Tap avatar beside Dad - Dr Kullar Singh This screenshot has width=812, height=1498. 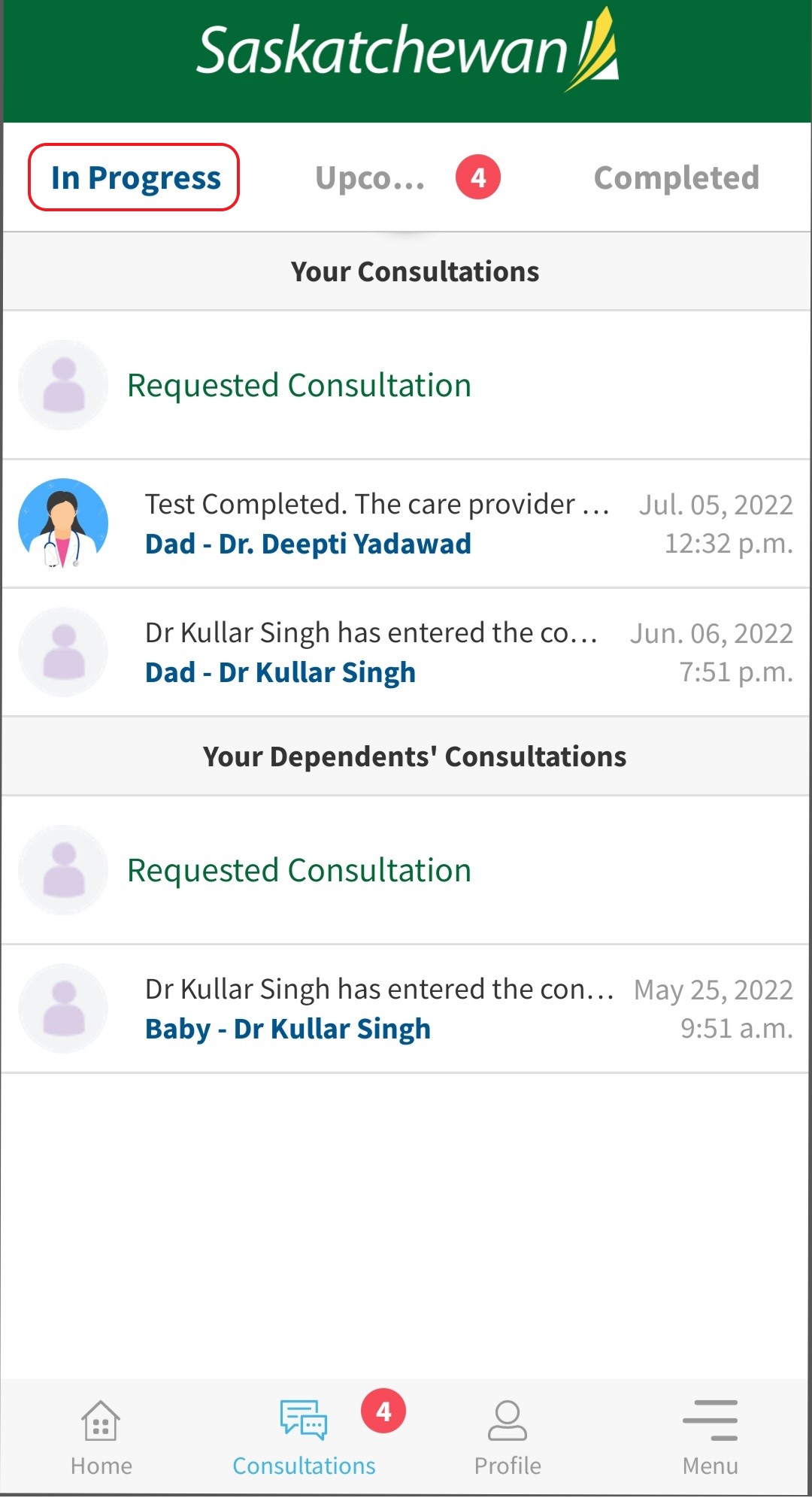tap(63, 652)
